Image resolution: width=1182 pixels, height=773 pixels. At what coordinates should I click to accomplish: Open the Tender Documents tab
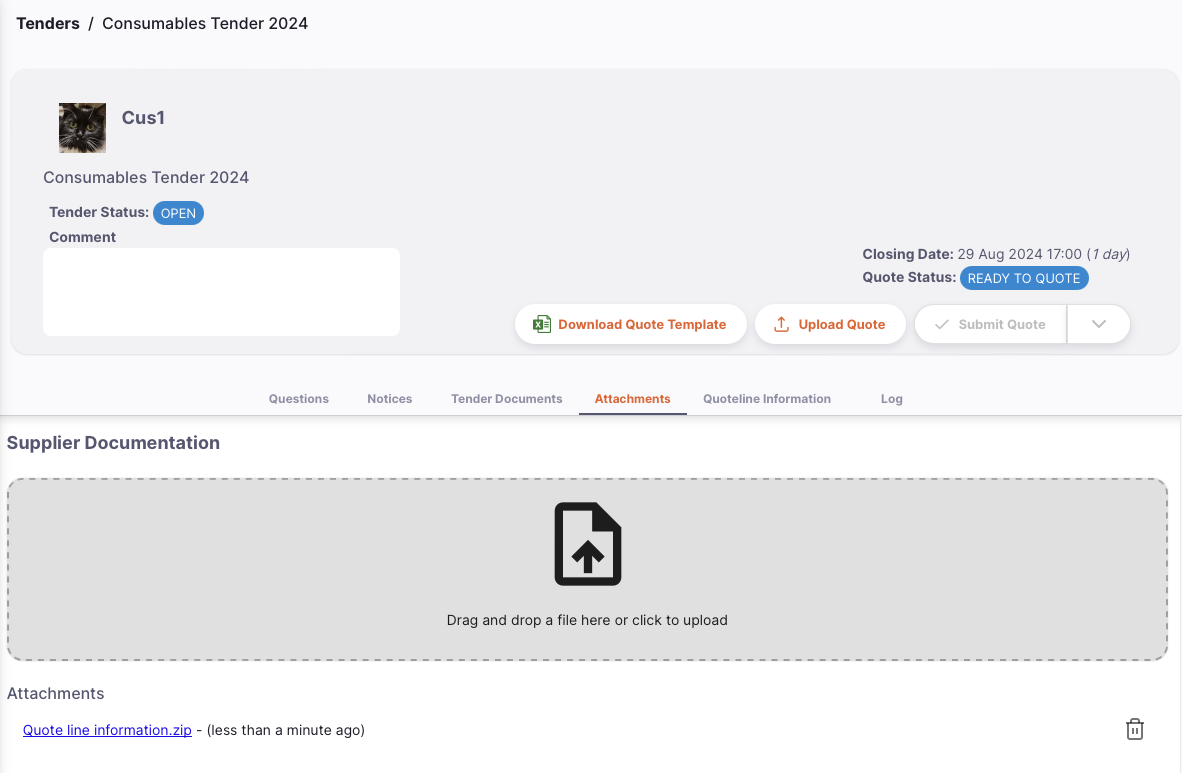[x=507, y=399]
